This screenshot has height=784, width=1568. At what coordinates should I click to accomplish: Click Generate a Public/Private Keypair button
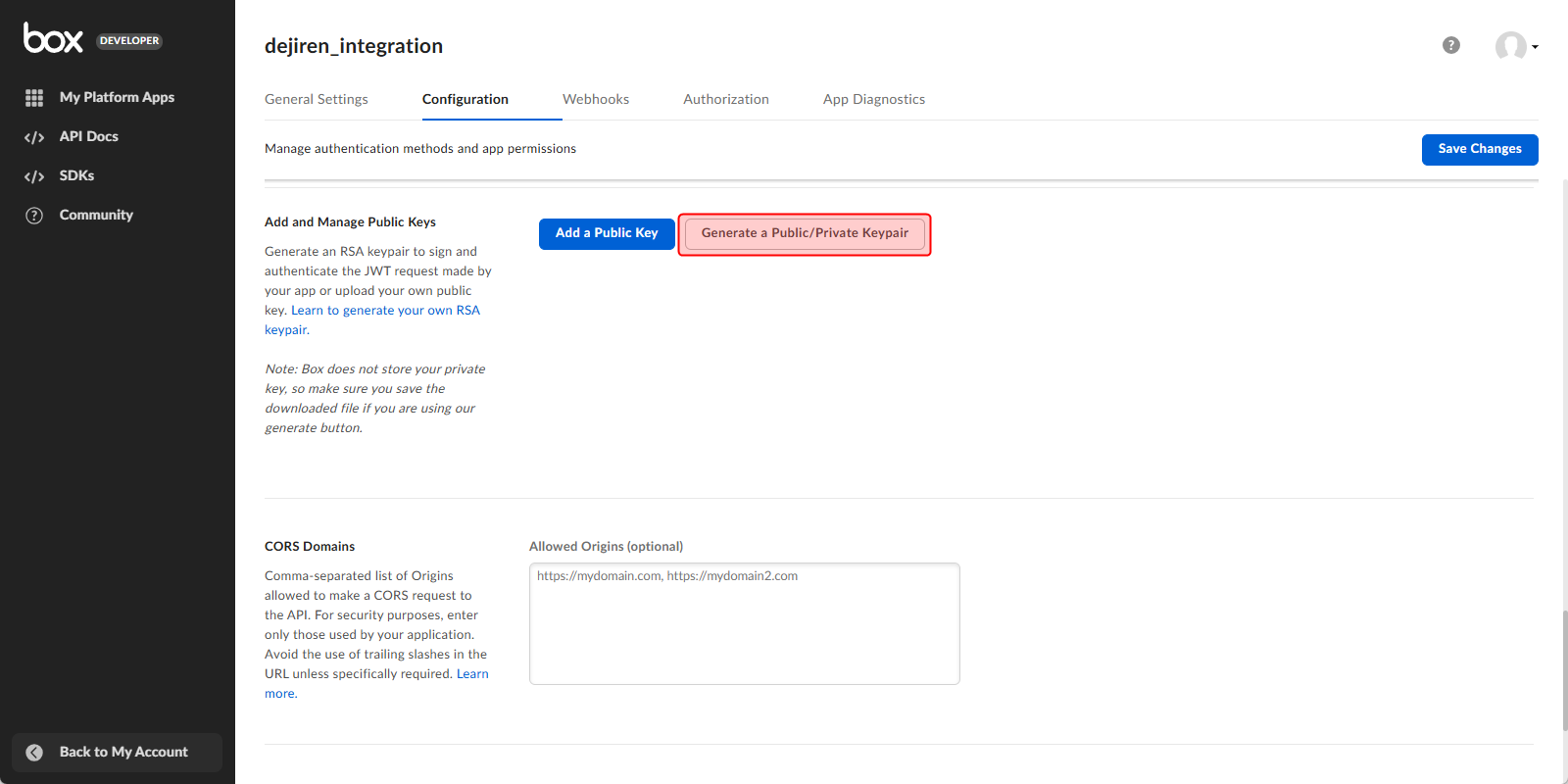coord(805,233)
